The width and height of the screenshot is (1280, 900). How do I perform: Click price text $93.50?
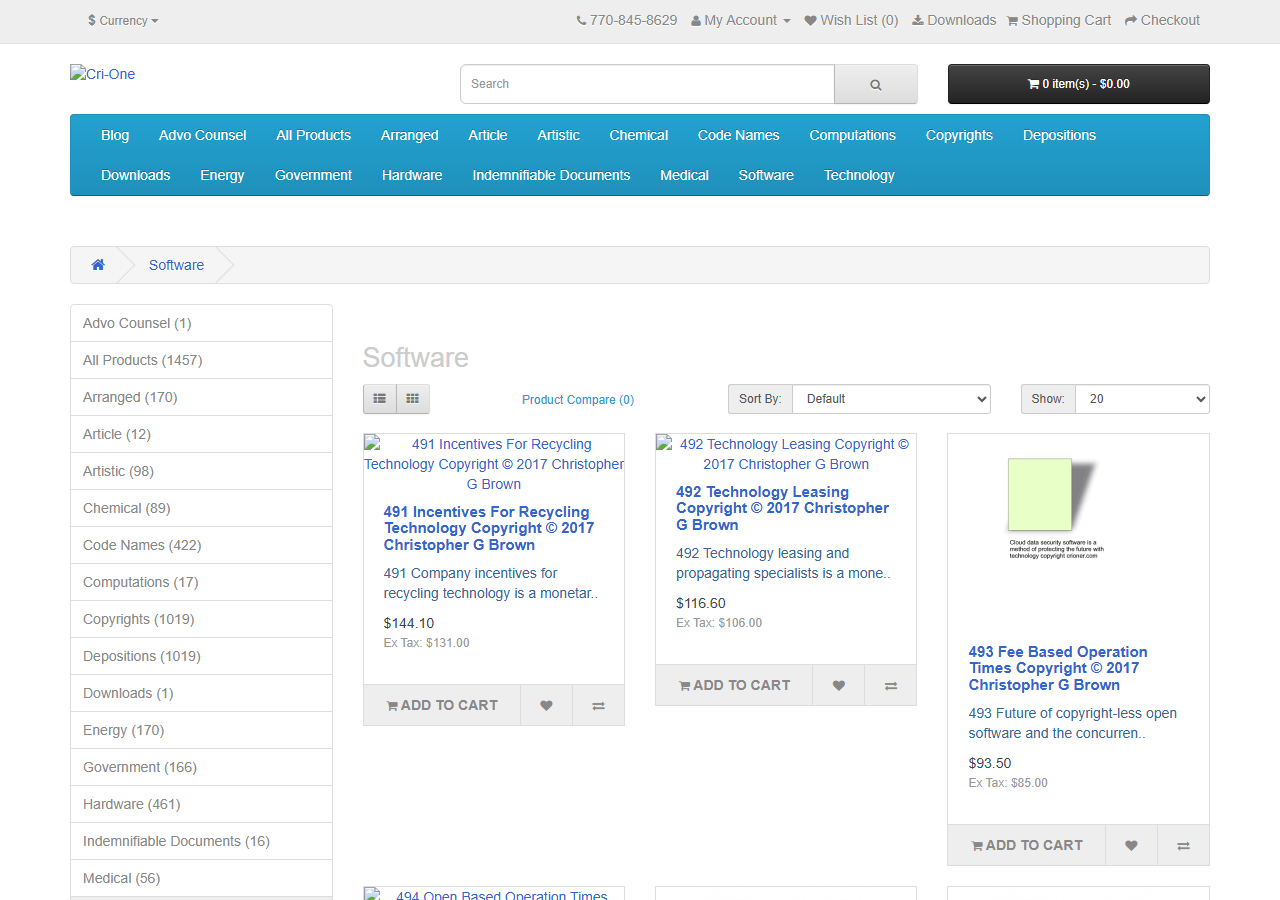pos(990,763)
